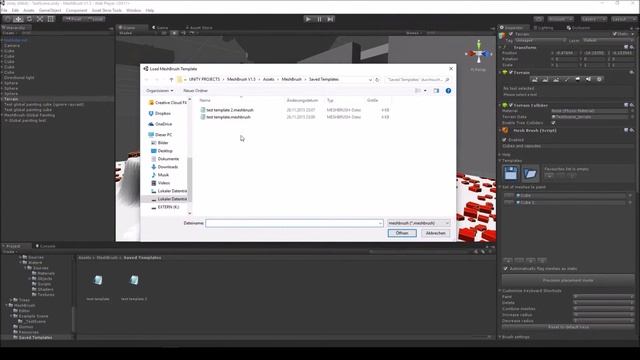This screenshot has width=640, height=360.
Task: Click the Pause button in Unity toolbar
Action: [x=319, y=19]
